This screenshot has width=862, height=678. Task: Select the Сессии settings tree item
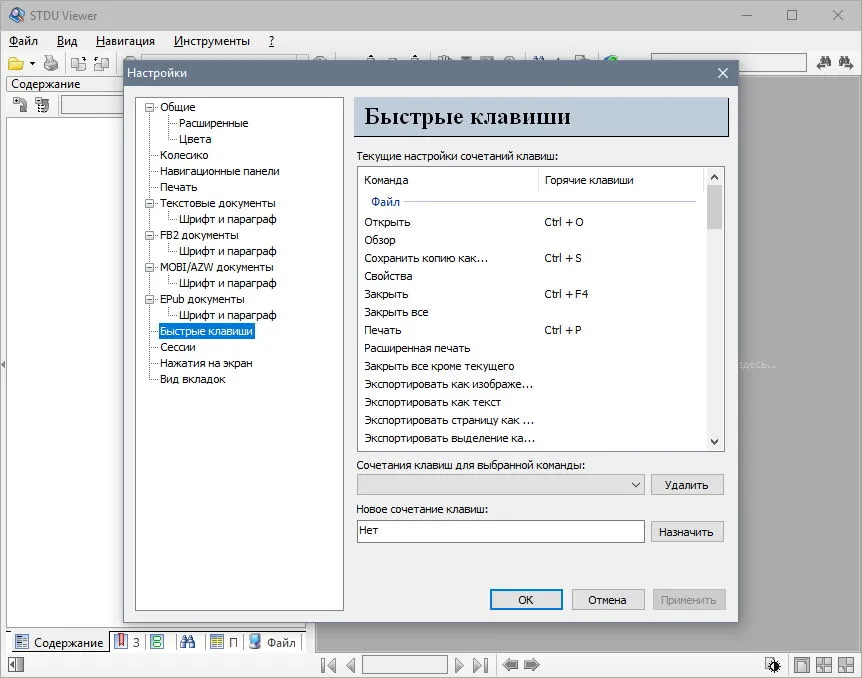pyautogui.click(x=178, y=348)
